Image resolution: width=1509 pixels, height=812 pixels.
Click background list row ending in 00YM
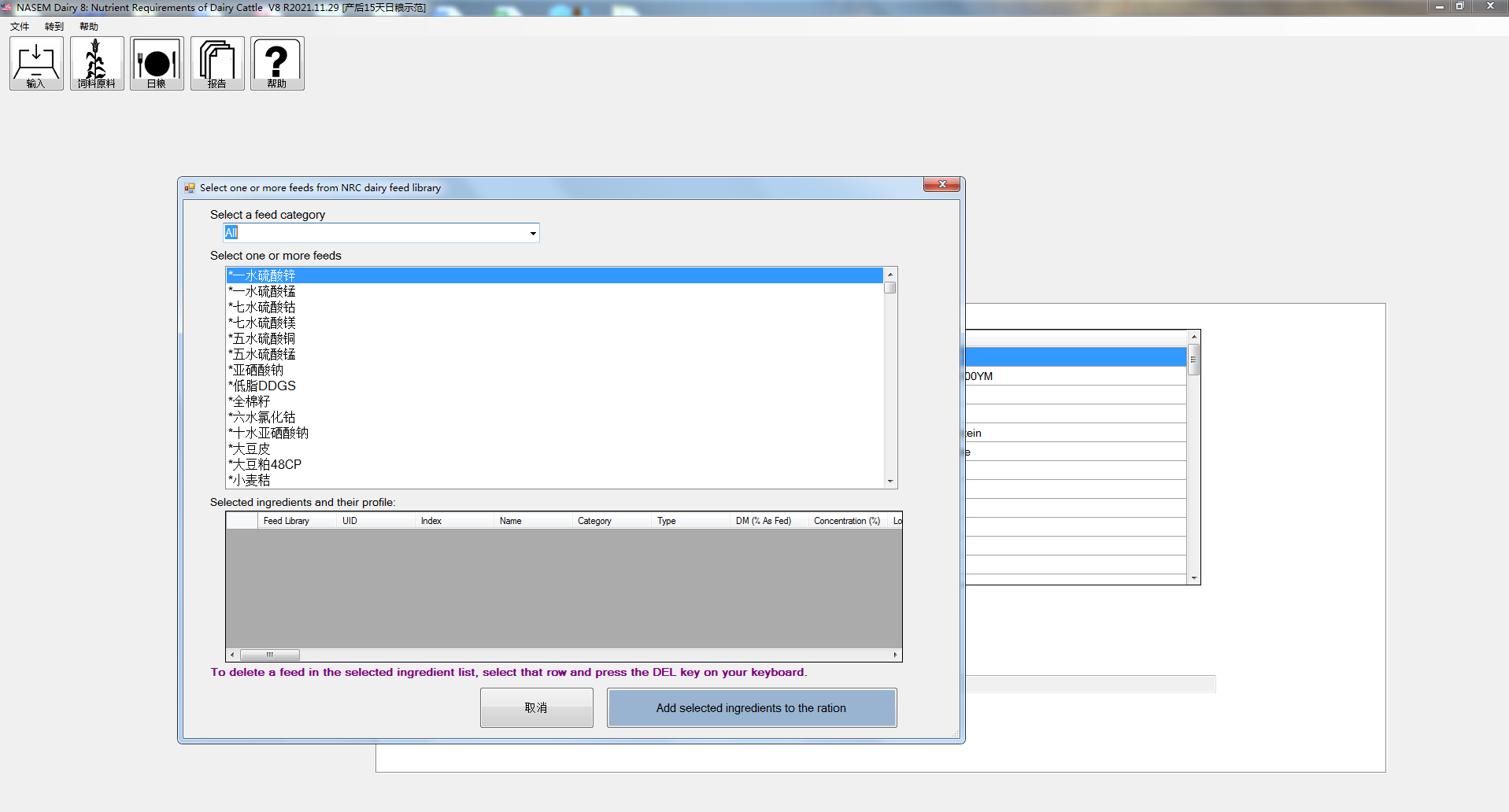pyautogui.click(x=1075, y=376)
